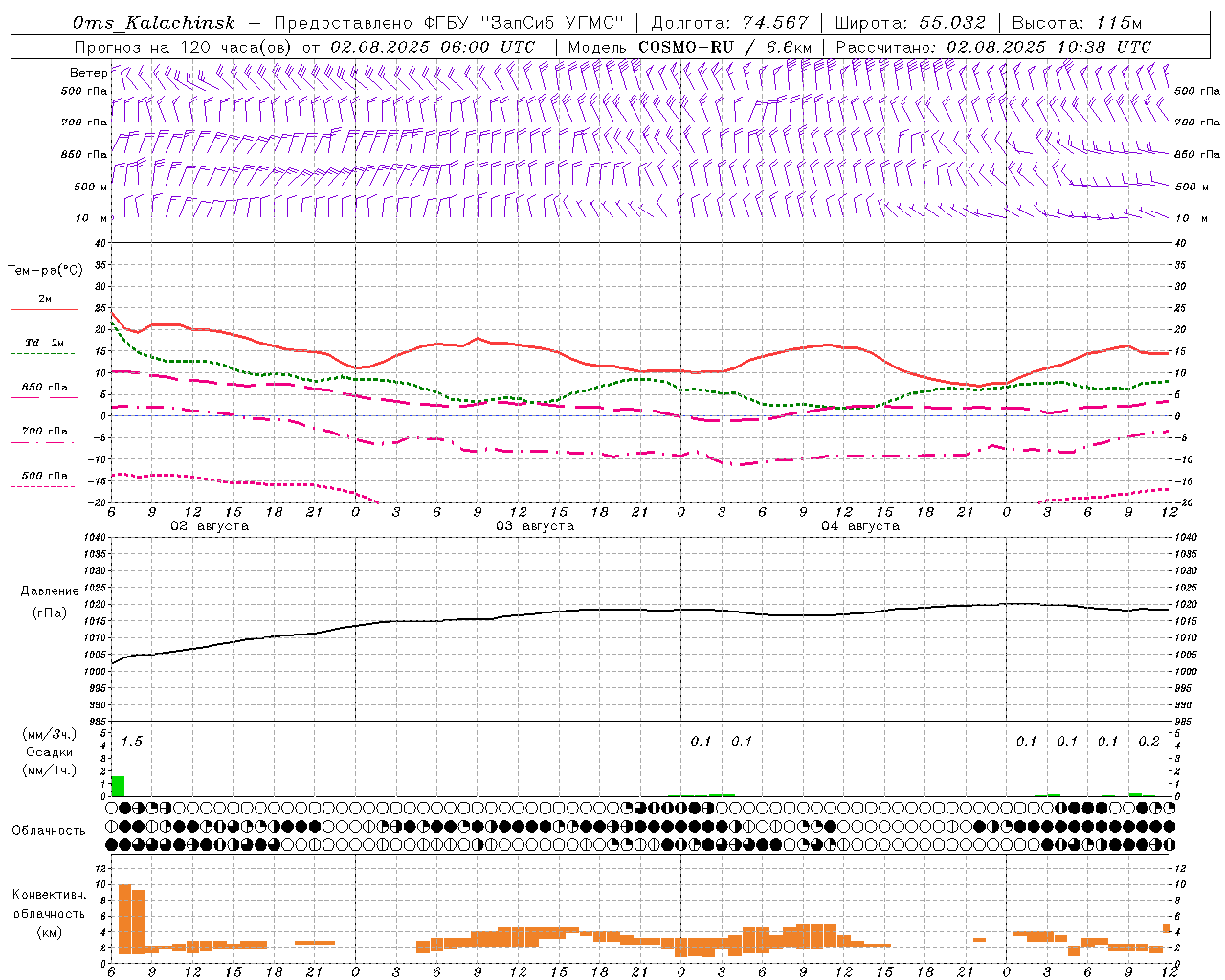Click the Широта: 55.032 value
This screenshot has width=1225, height=980.
[910, 23]
